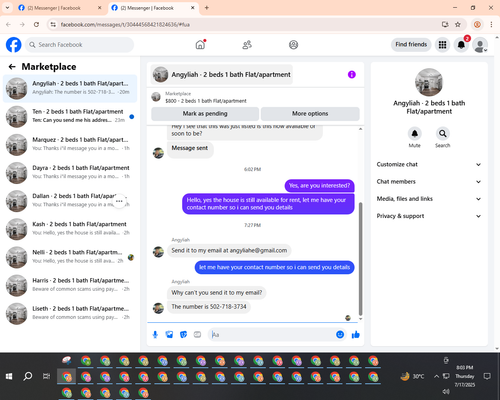500x400 pixels.
Task: Open Task View on taskbar
Action: [46, 376]
